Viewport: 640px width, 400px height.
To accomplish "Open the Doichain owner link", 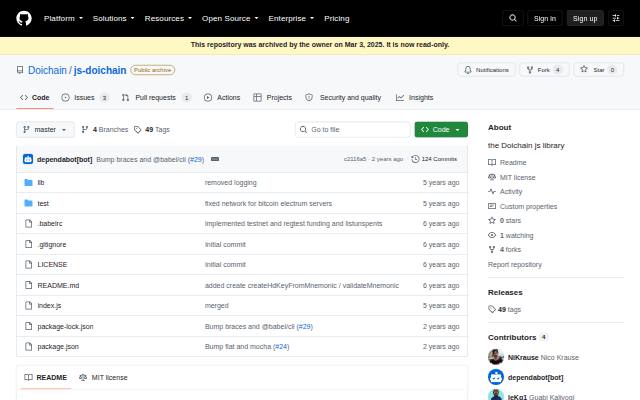I will (x=47, y=70).
